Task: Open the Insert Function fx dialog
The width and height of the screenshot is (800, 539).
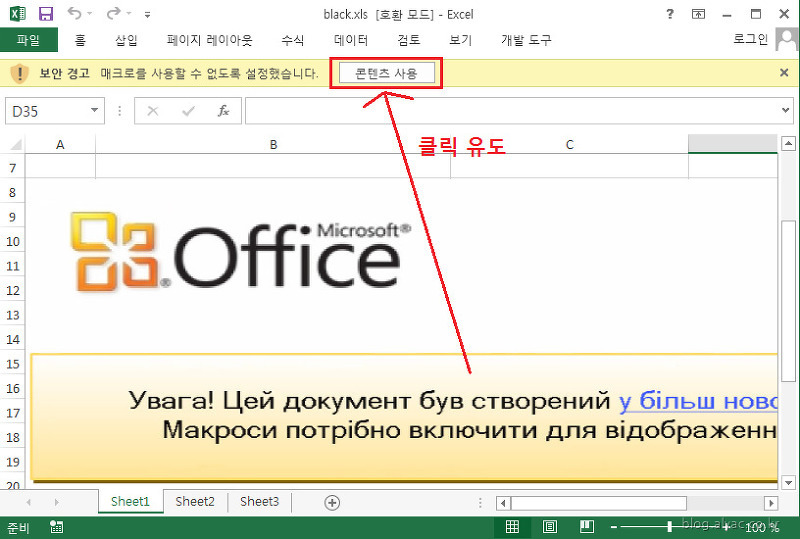Action: coord(223,111)
